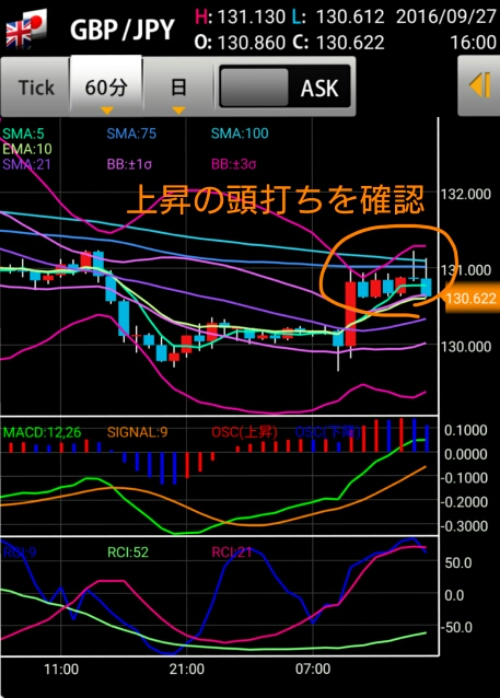This screenshot has width=500, height=698.
Task: Tap the RCI:52 indicator label
Action: coord(128,552)
